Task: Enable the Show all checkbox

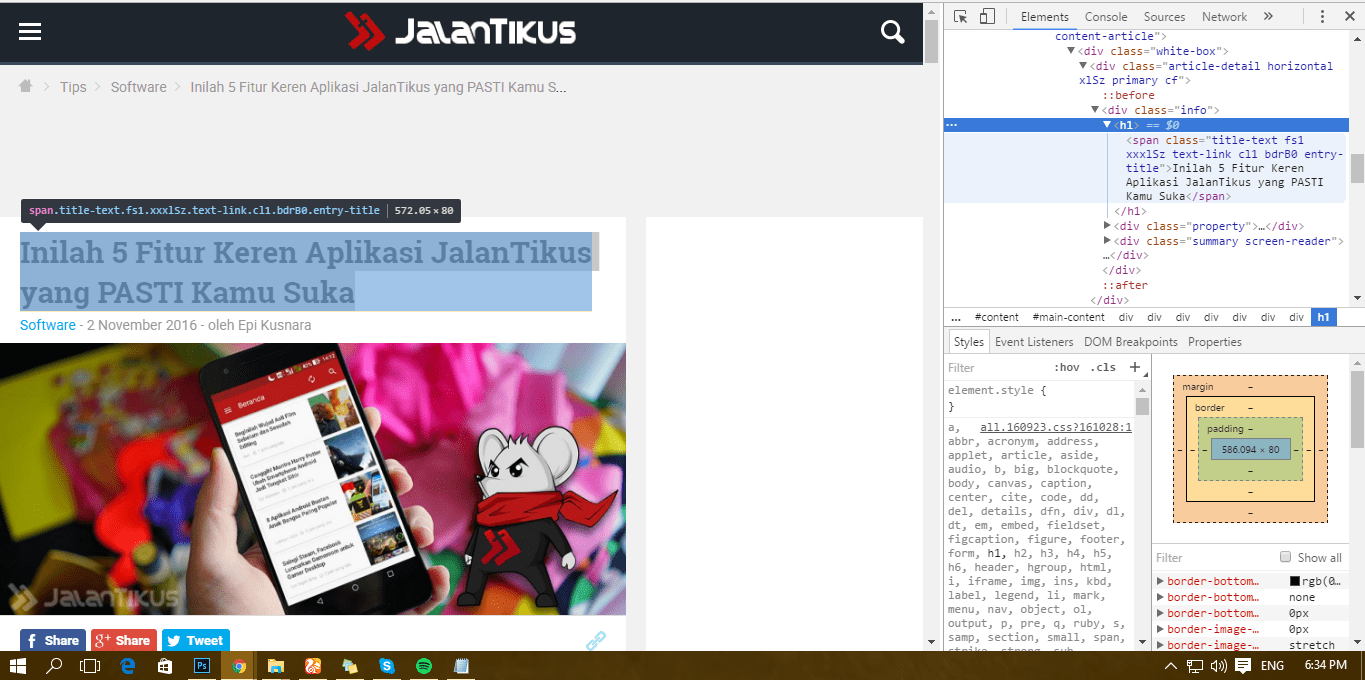Action: click(x=1286, y=557)
